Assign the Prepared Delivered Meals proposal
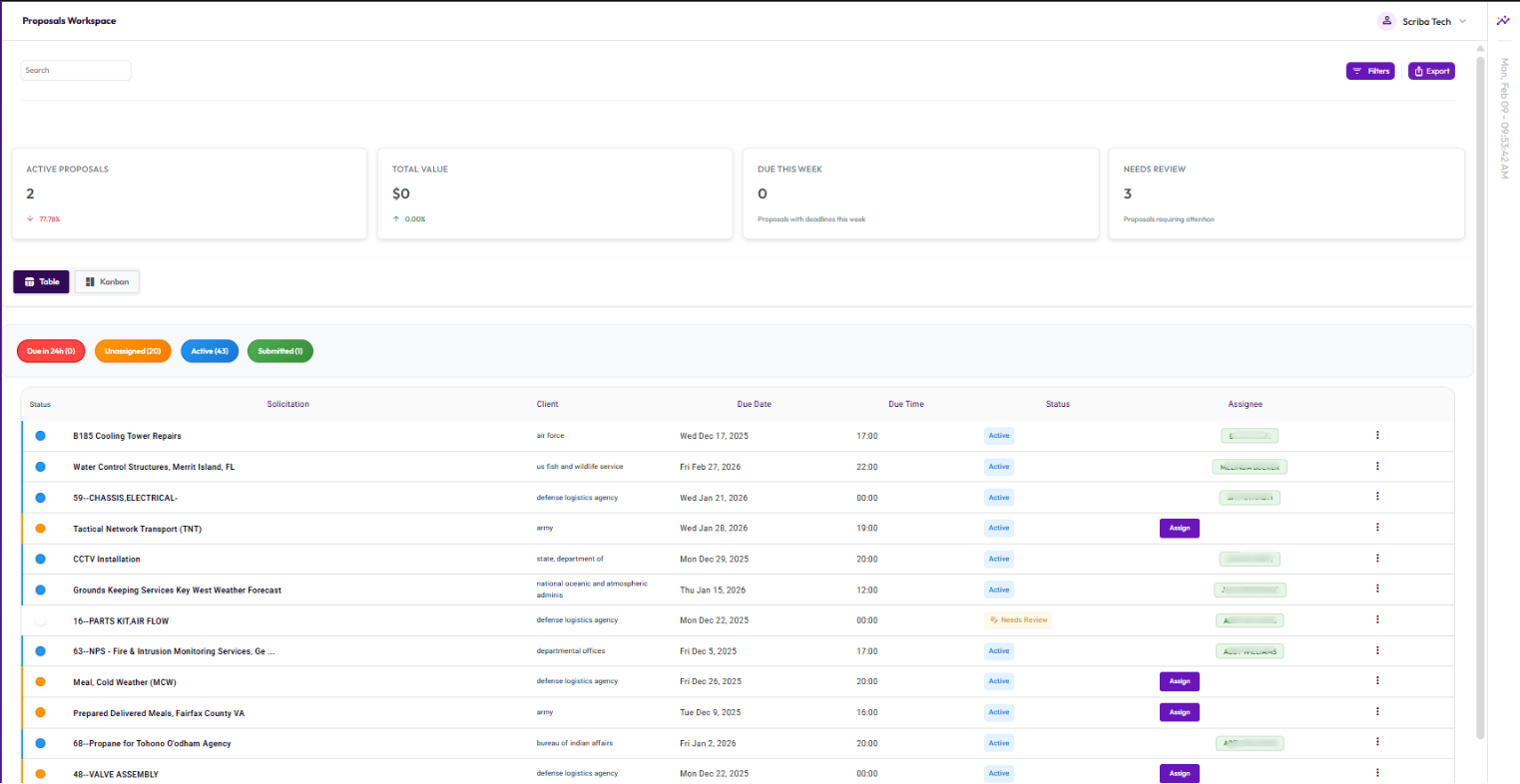The width and height of the screenshot is (1520, 784). click(1180, 712)
